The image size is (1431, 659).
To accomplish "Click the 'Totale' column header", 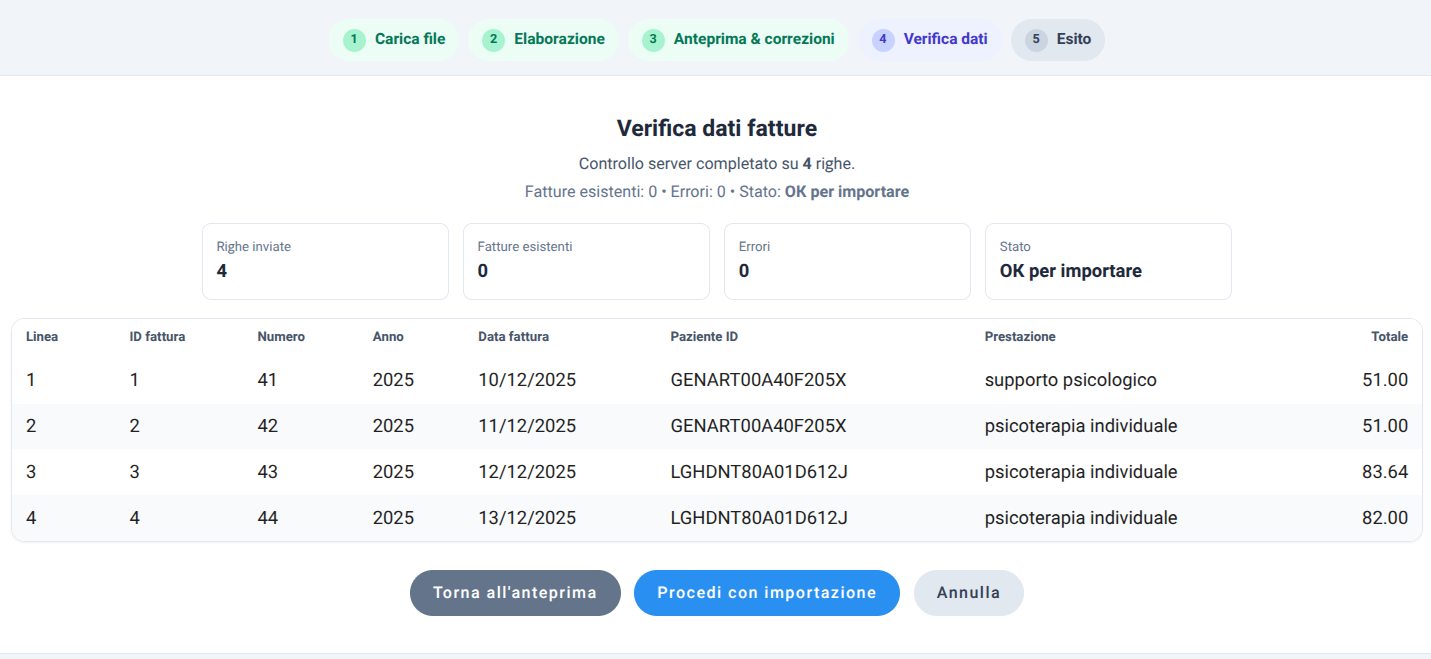I will tap(1389, 337).
